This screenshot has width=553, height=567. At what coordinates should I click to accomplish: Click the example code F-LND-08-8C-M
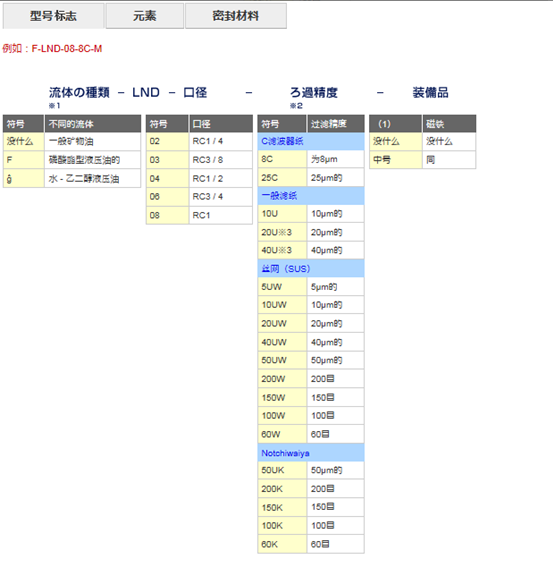[x=67, y=48]
